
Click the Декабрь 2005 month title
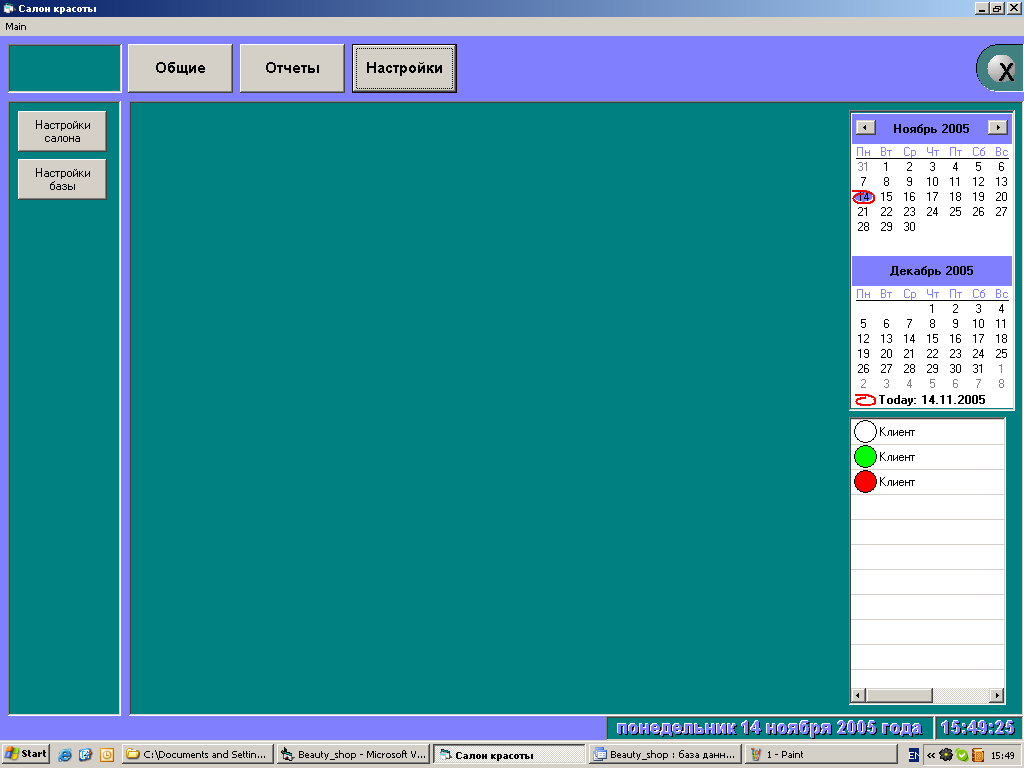pyautogui.click(x=931, y=270)
